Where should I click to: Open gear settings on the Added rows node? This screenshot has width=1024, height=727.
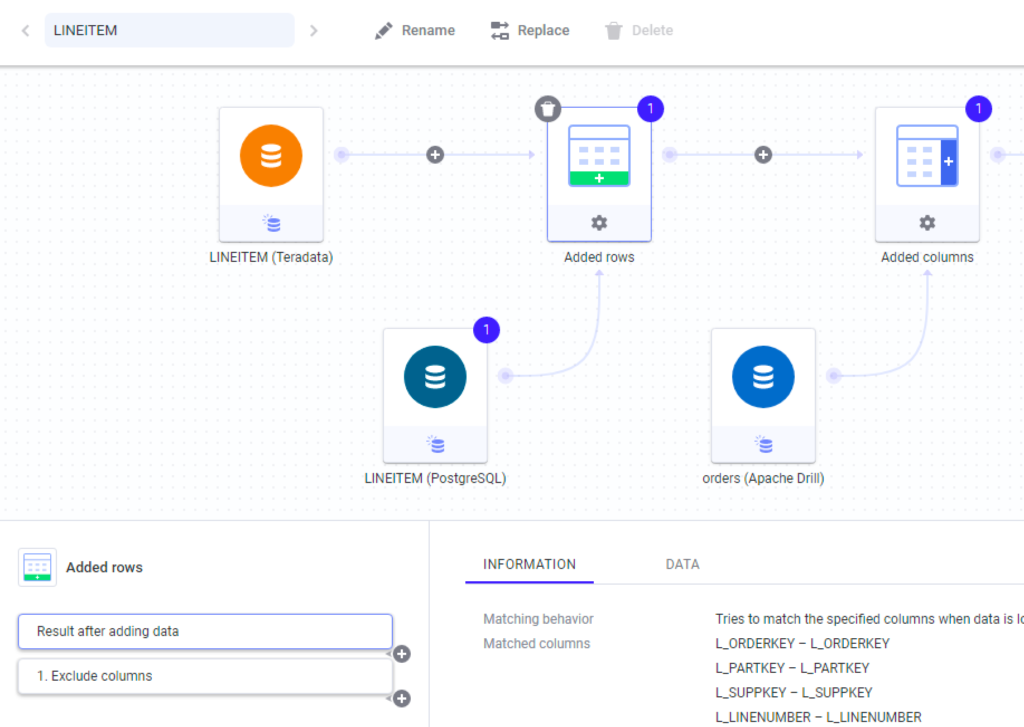598,222
